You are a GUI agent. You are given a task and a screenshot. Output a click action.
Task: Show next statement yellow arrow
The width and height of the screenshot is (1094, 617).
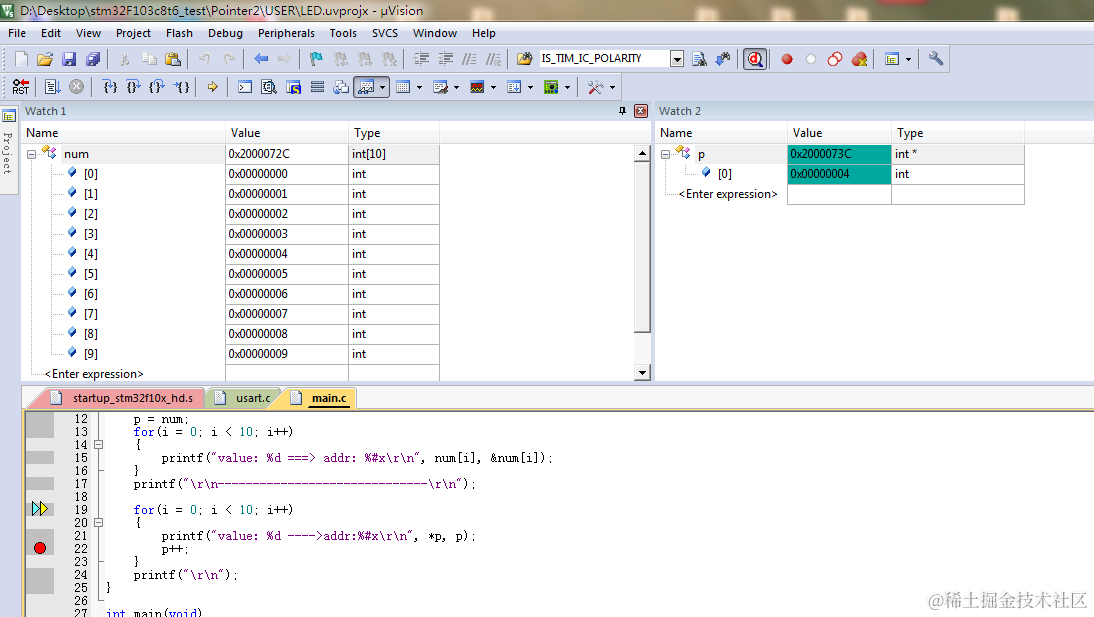pos(213,87)
